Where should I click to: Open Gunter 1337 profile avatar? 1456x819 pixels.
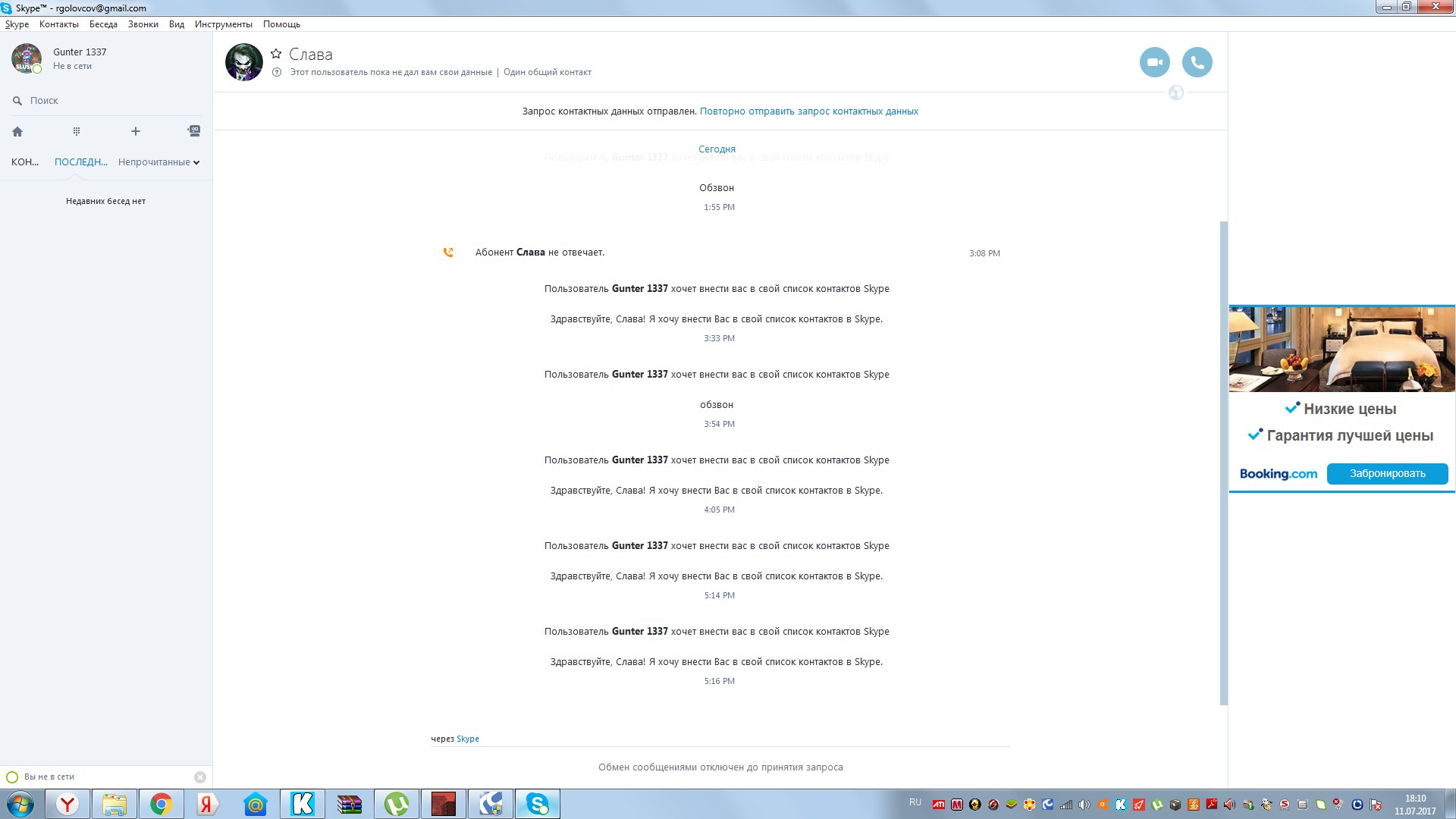coord(26,58)
